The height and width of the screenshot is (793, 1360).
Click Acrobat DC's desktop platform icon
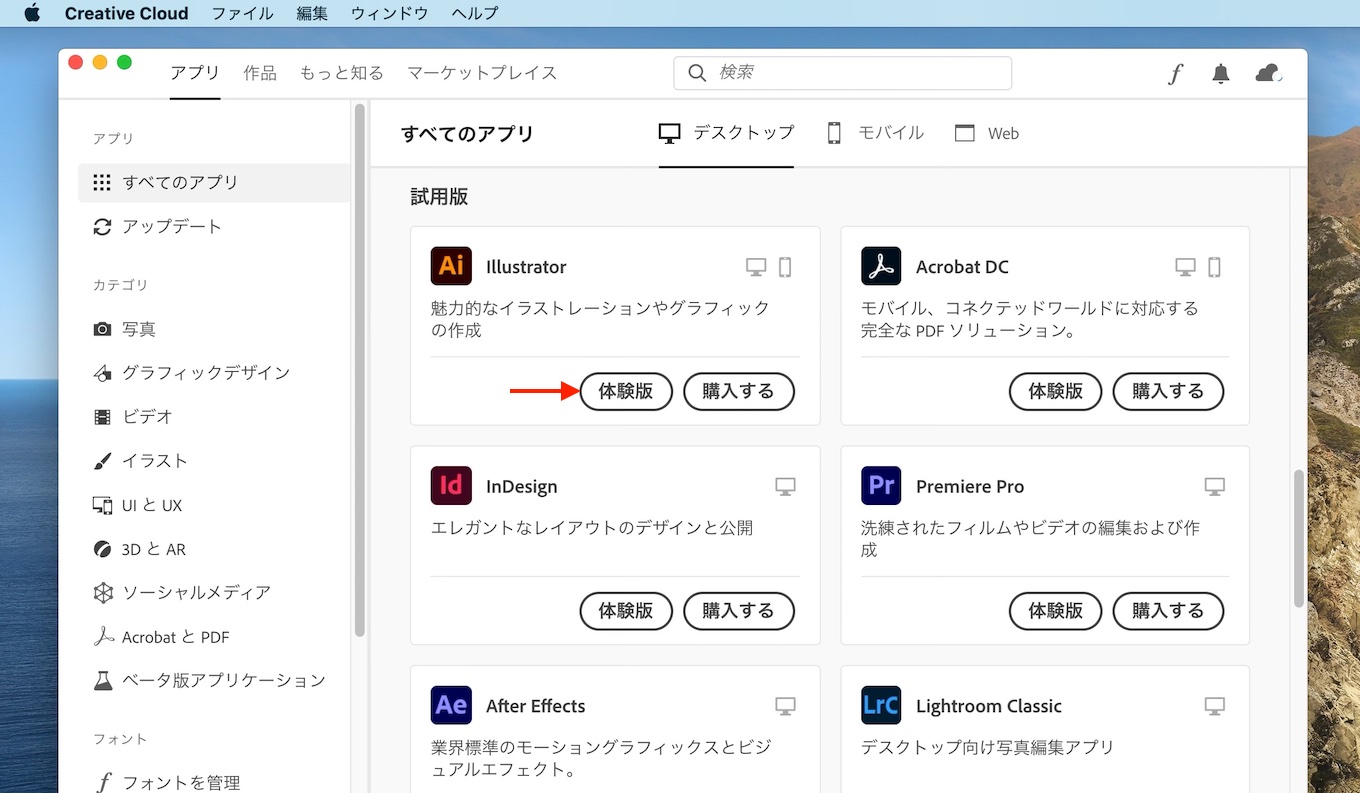click(x=1185, y=267)
